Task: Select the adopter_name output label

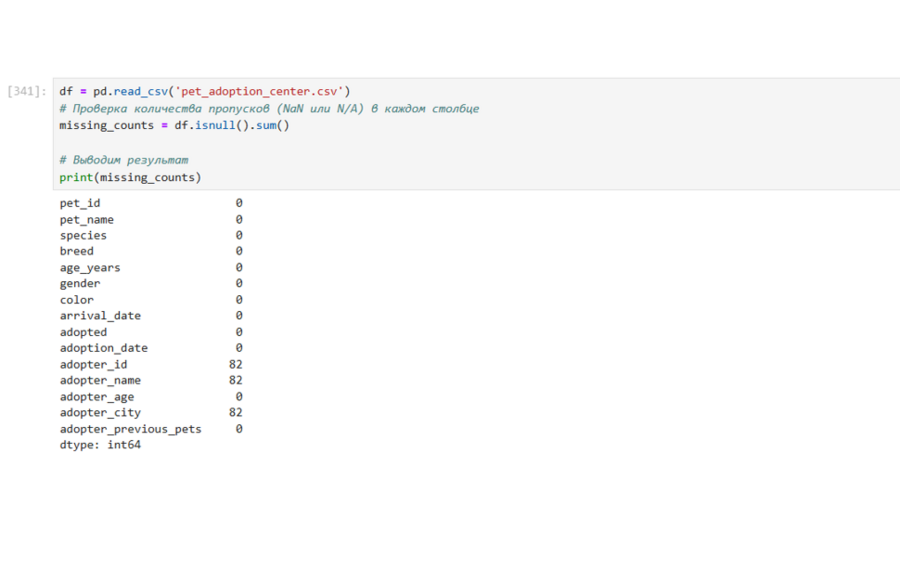Action: click(100, 380)
